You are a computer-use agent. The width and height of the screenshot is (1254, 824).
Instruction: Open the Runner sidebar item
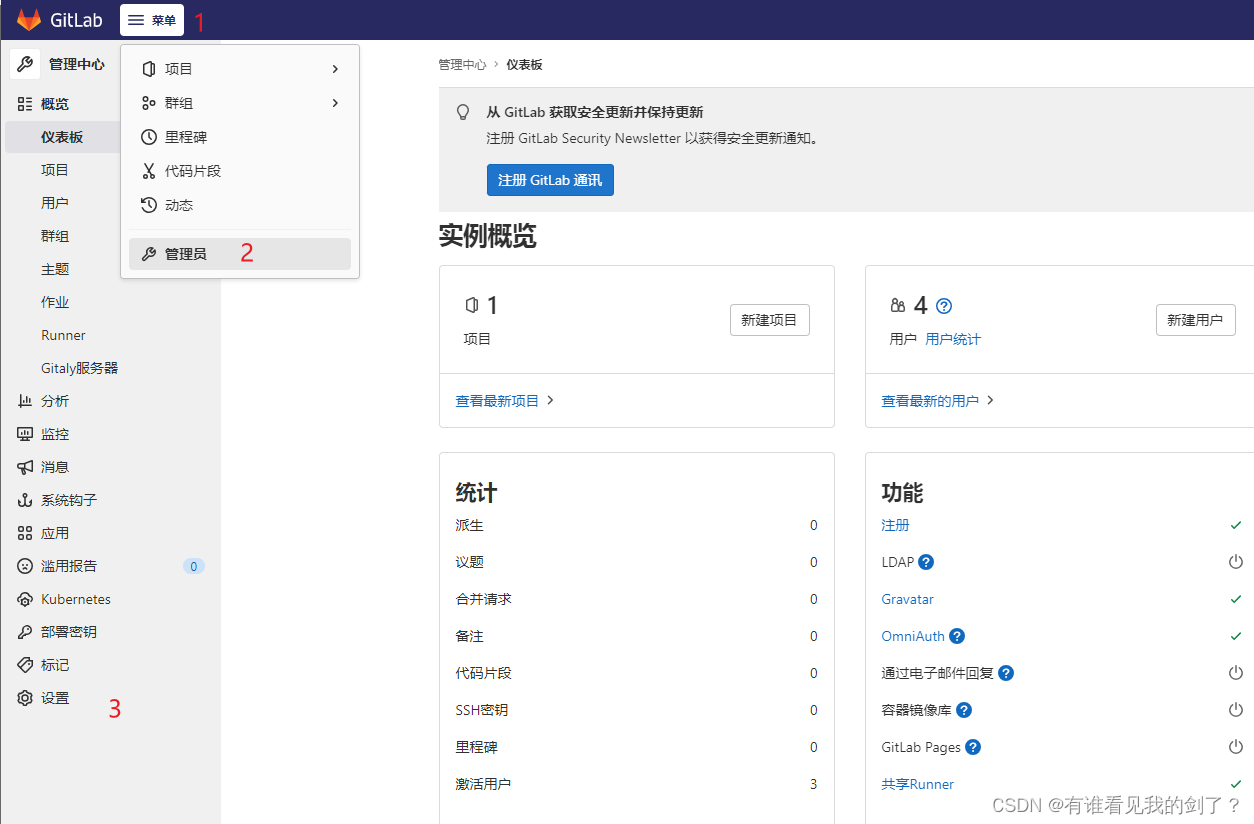click(63, 335)
